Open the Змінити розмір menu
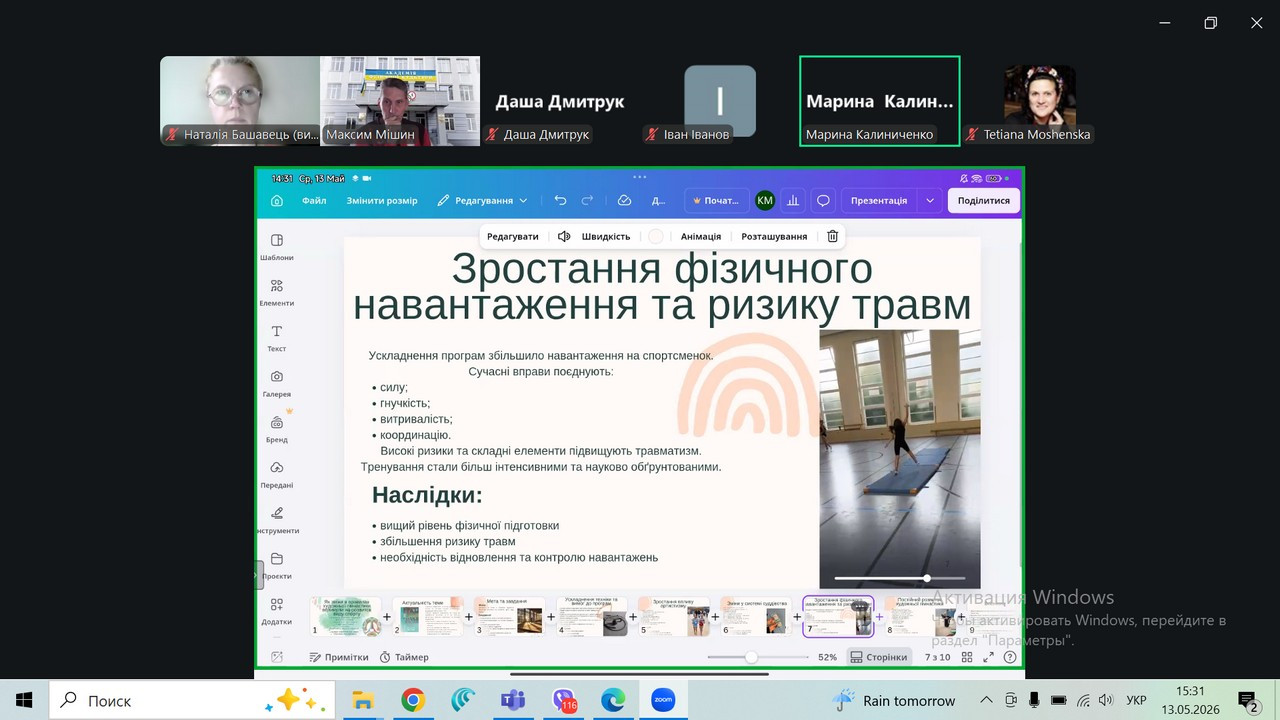This screenshot has height=720, width=1280. tap(382, 200)
